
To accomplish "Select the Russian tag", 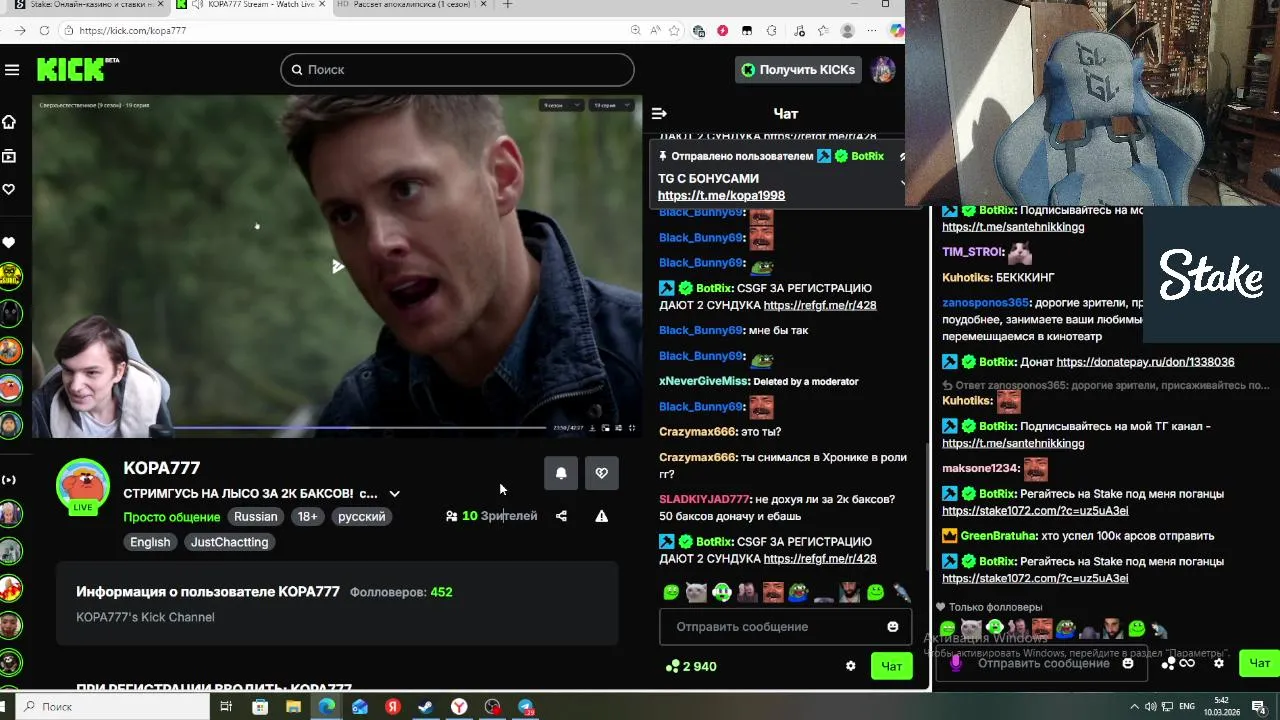I will 255,517.
